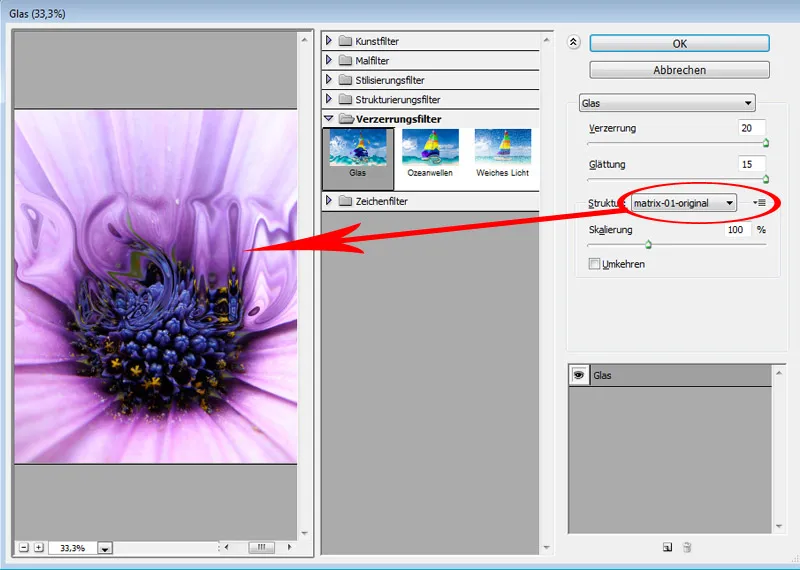Expand the Malfilter folder
Screen dimensions: 800x570
pos(329,60)
